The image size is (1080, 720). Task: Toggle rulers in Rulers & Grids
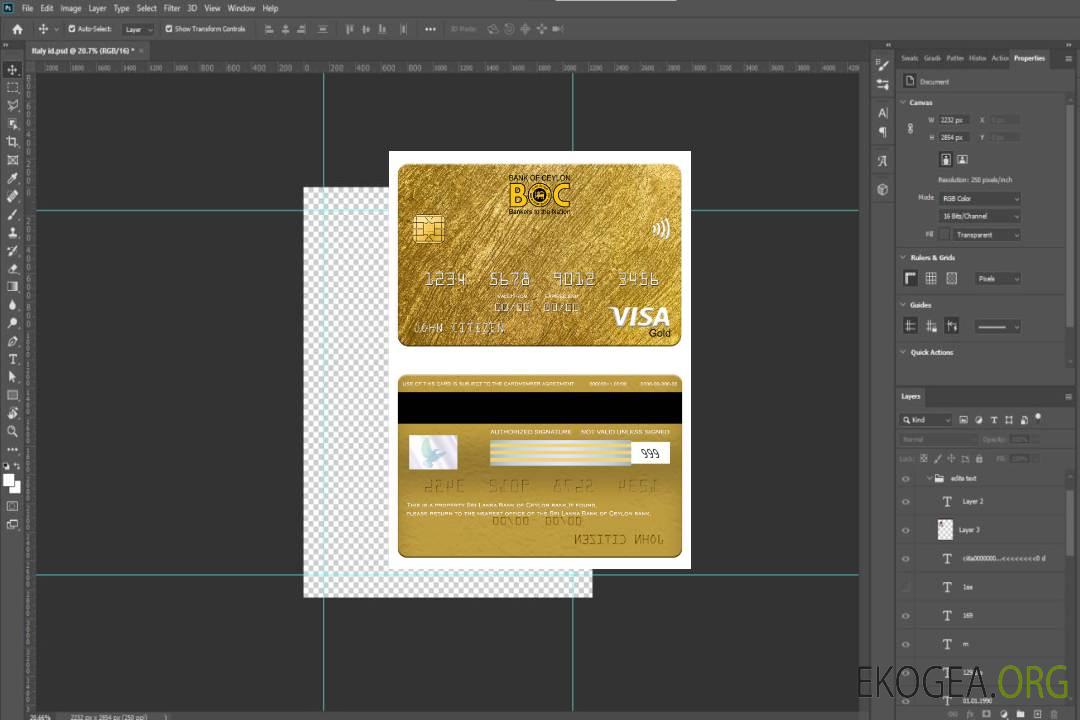tap(911, 278)
